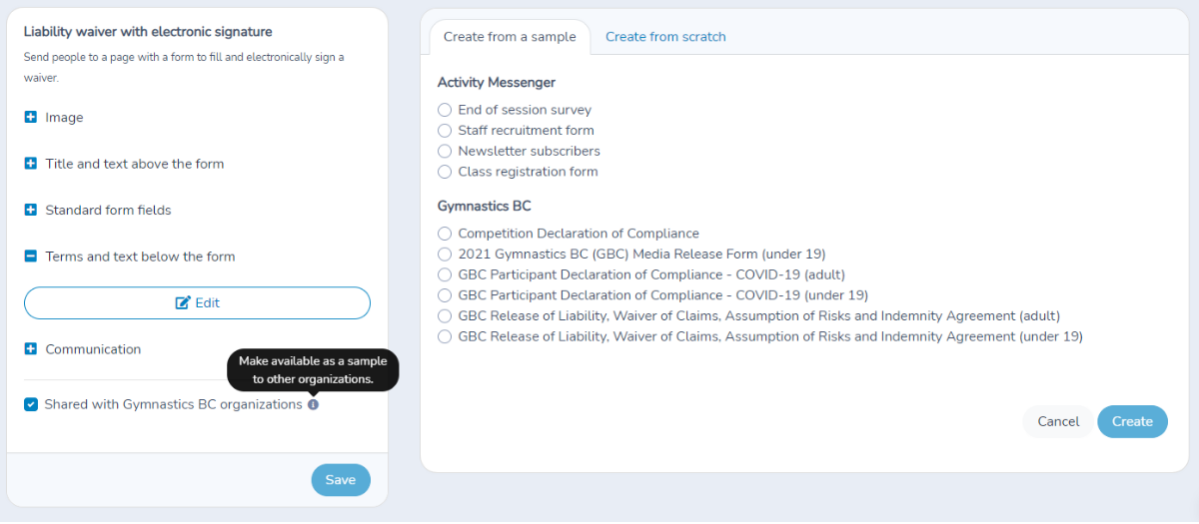This screenshot has width=1199, height=524.
Task: Expand the Communication section
Action: pyautogui.click(x=31, y=349)
